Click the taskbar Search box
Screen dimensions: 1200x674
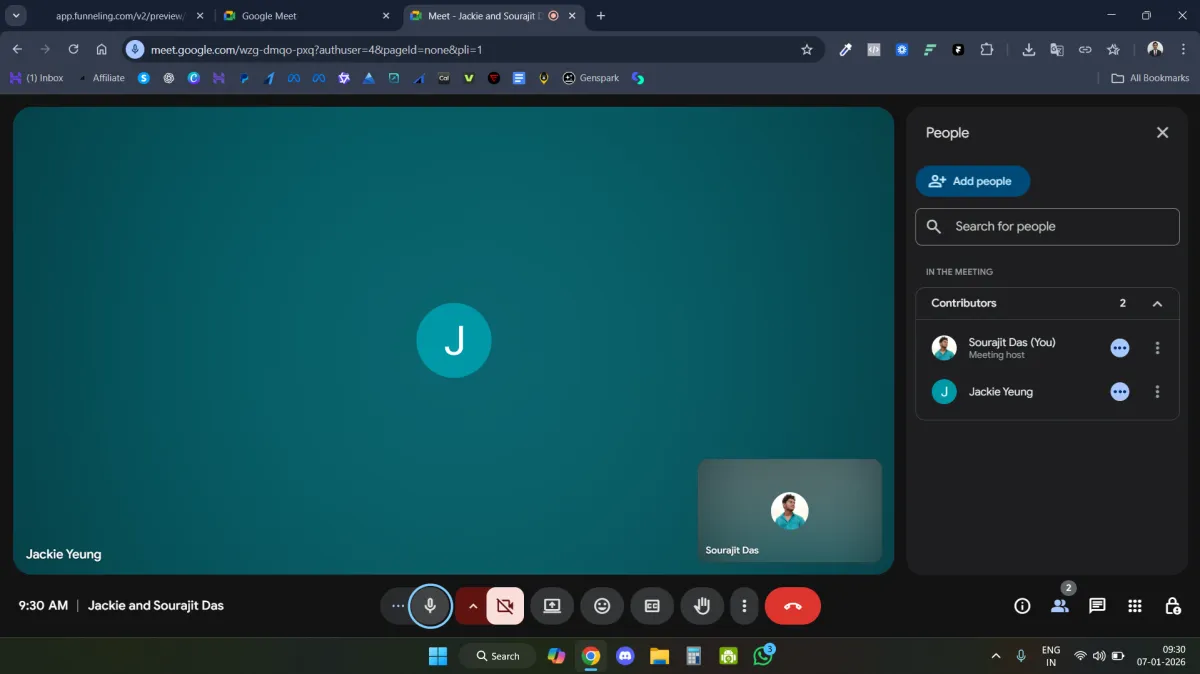[x=498, y=656]
